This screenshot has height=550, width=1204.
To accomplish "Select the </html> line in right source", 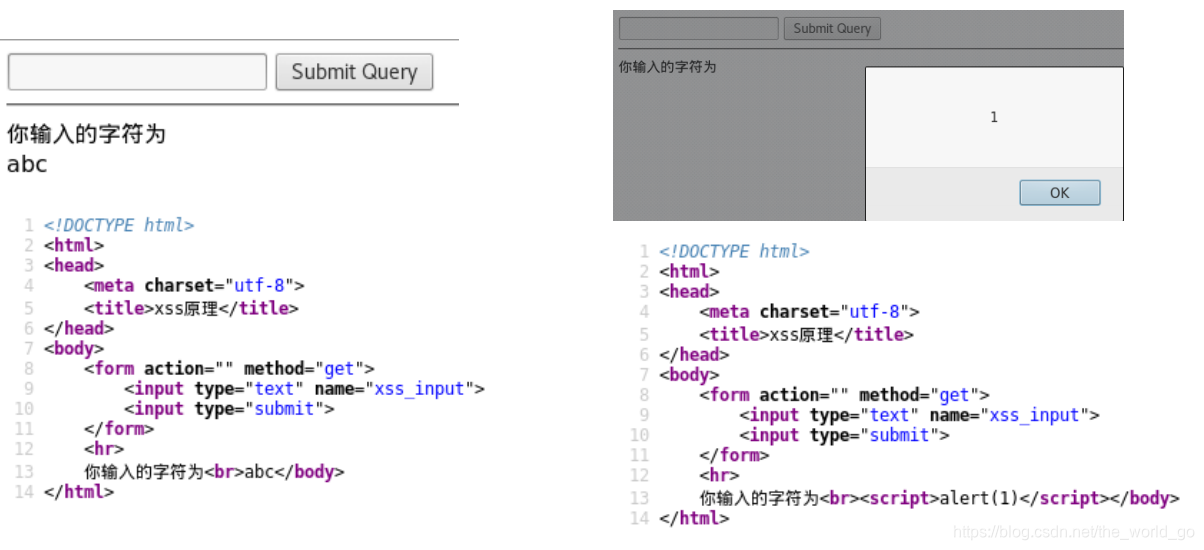I will click(x=694, y=518).
